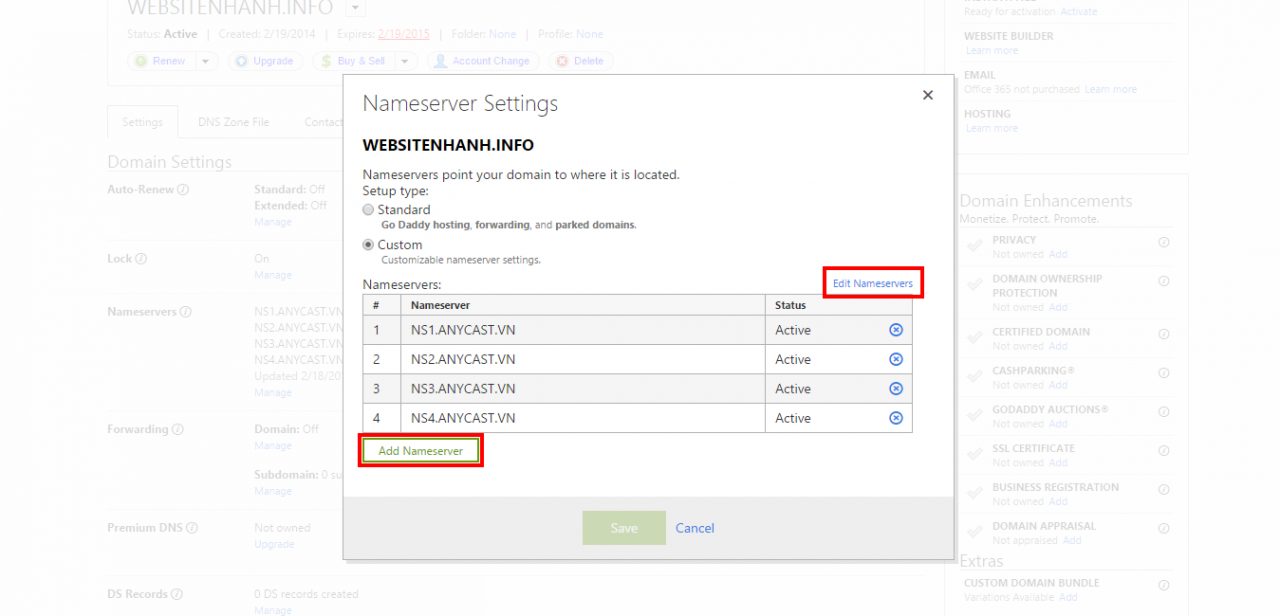The width and height of the screenshot is (1280, 616).
Task: Show help for the Lock setting
Action: point(141,259)
